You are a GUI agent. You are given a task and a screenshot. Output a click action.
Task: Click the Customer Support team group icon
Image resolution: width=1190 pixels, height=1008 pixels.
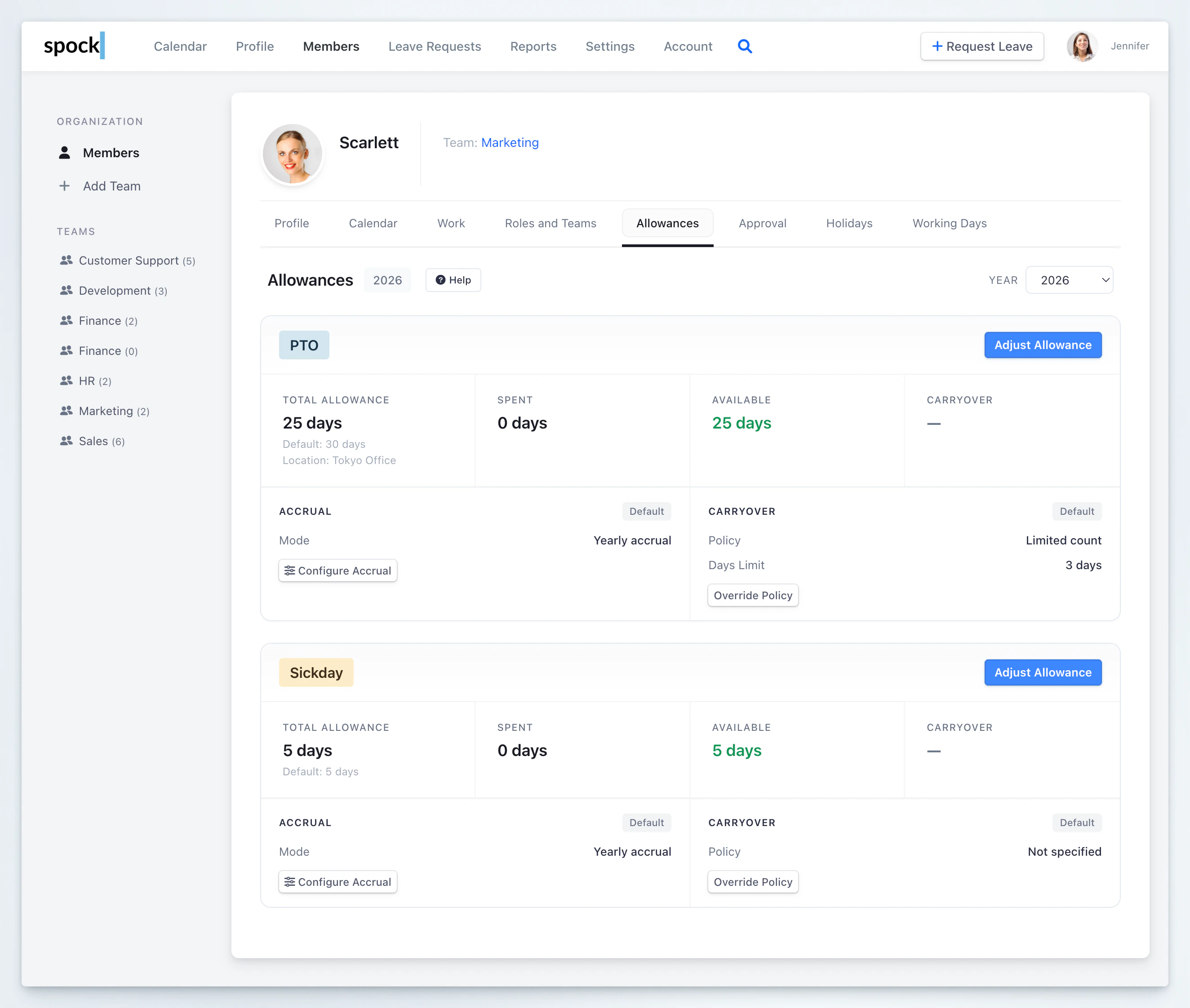tap(67, 261)
